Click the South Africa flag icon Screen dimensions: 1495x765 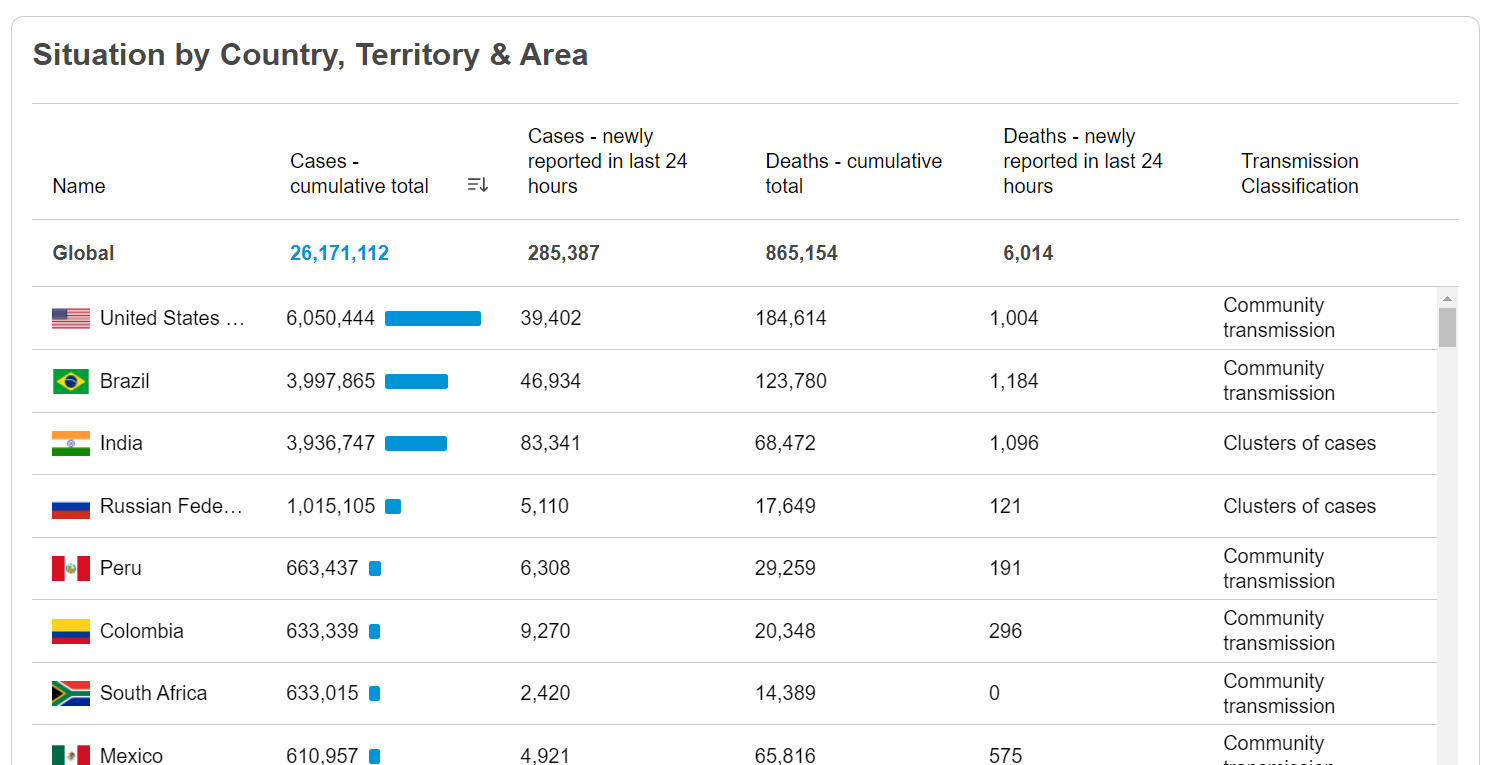(x=71, y=693)
